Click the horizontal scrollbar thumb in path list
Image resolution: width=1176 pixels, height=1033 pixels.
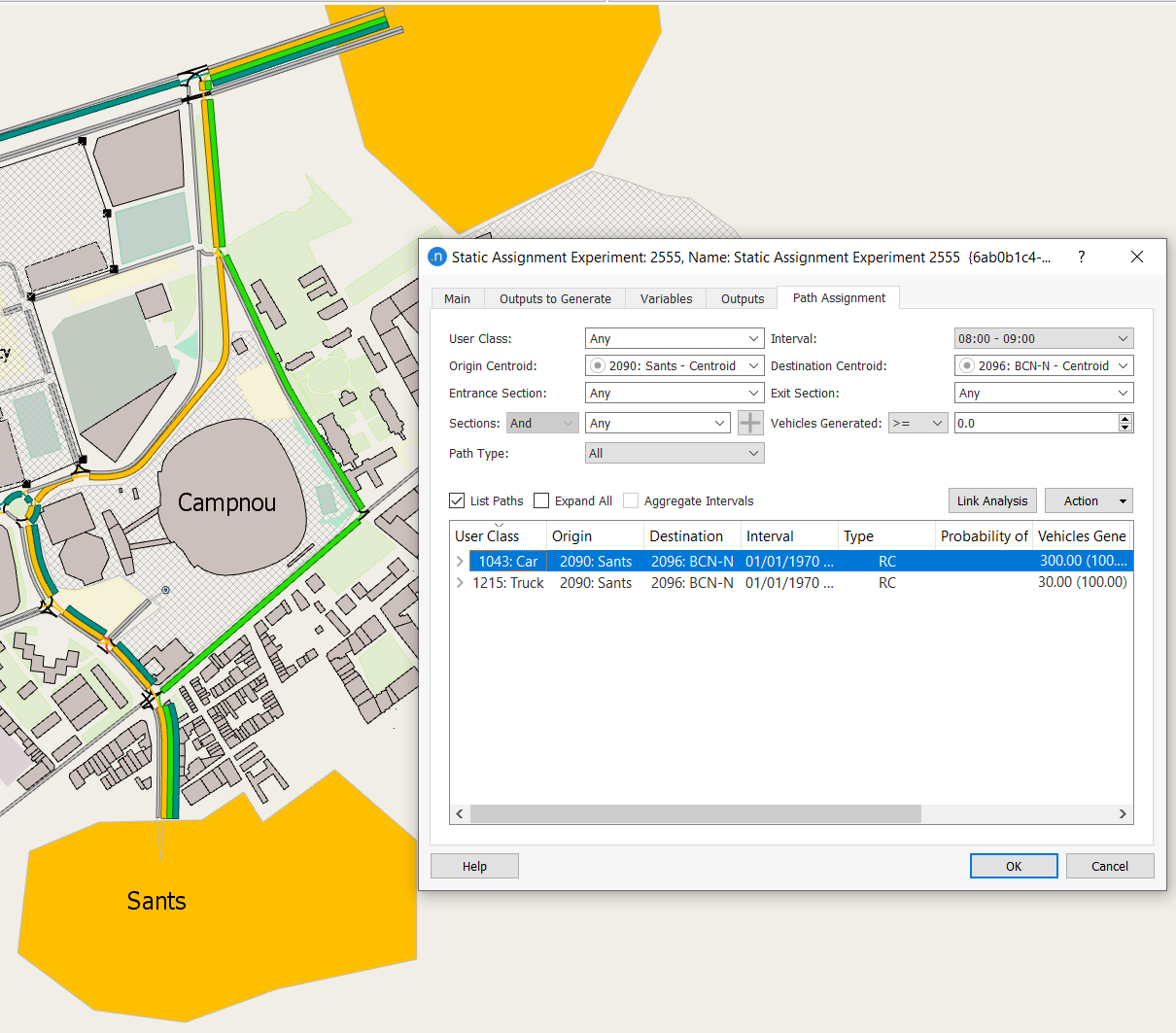tap(695, 813)
